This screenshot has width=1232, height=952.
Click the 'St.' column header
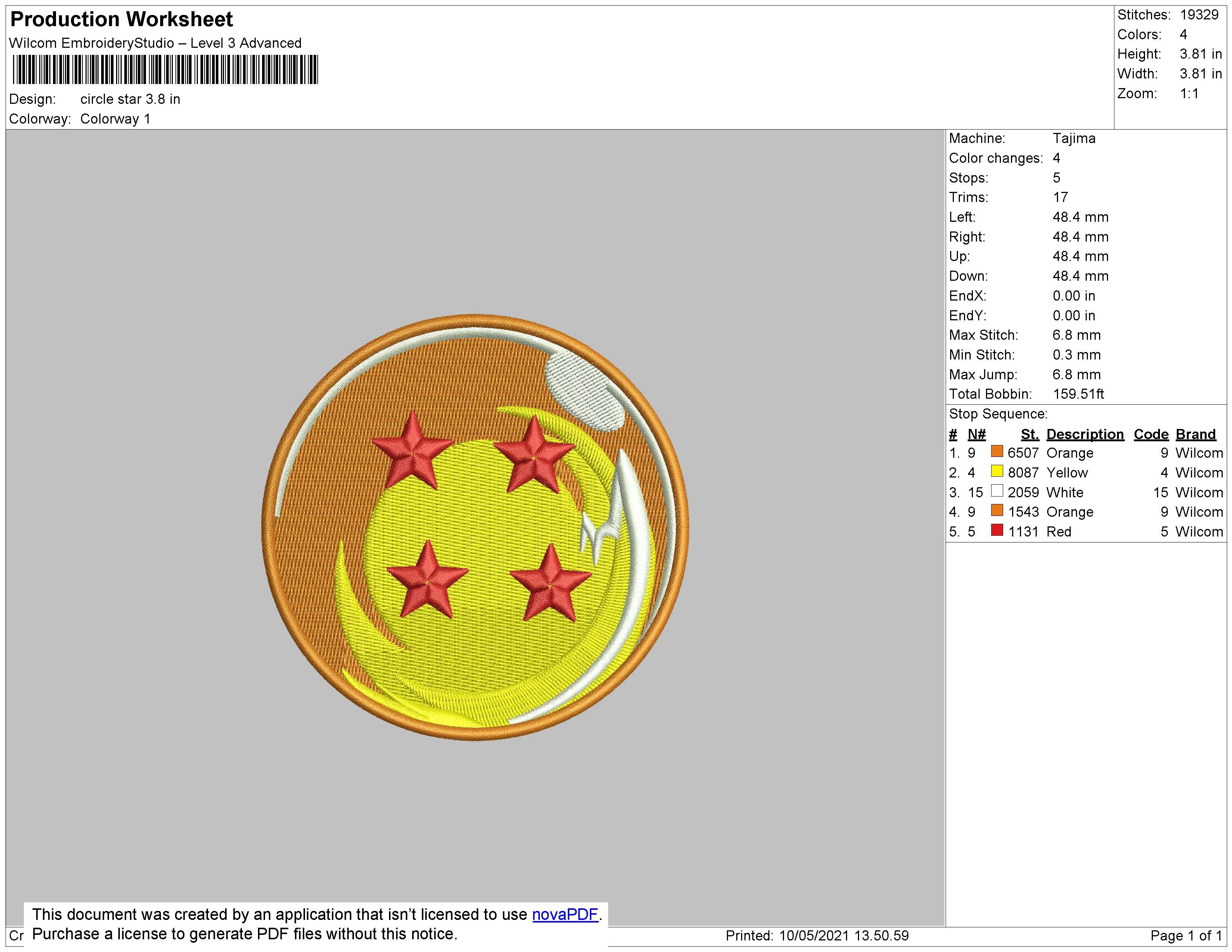[x=1030, y=434]
